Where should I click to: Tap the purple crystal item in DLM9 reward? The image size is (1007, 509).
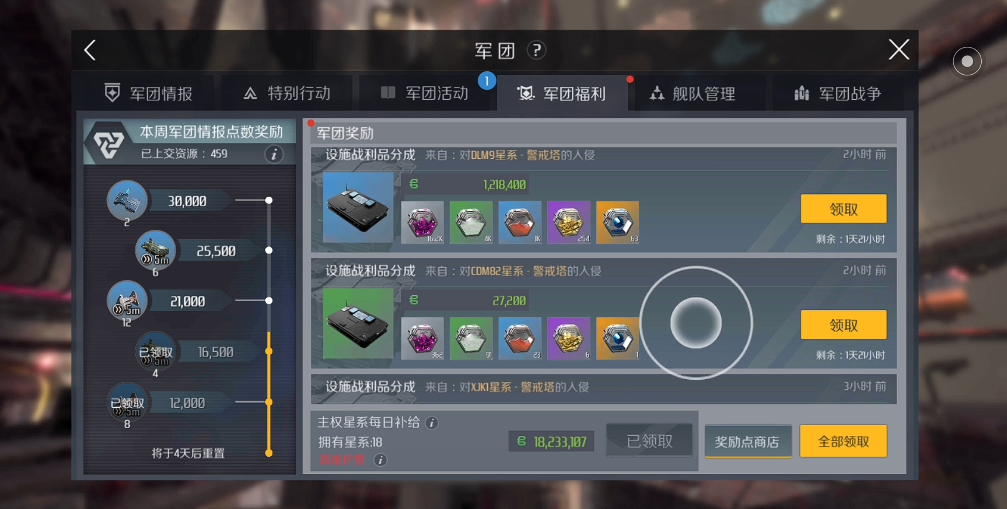click(423, 222)
